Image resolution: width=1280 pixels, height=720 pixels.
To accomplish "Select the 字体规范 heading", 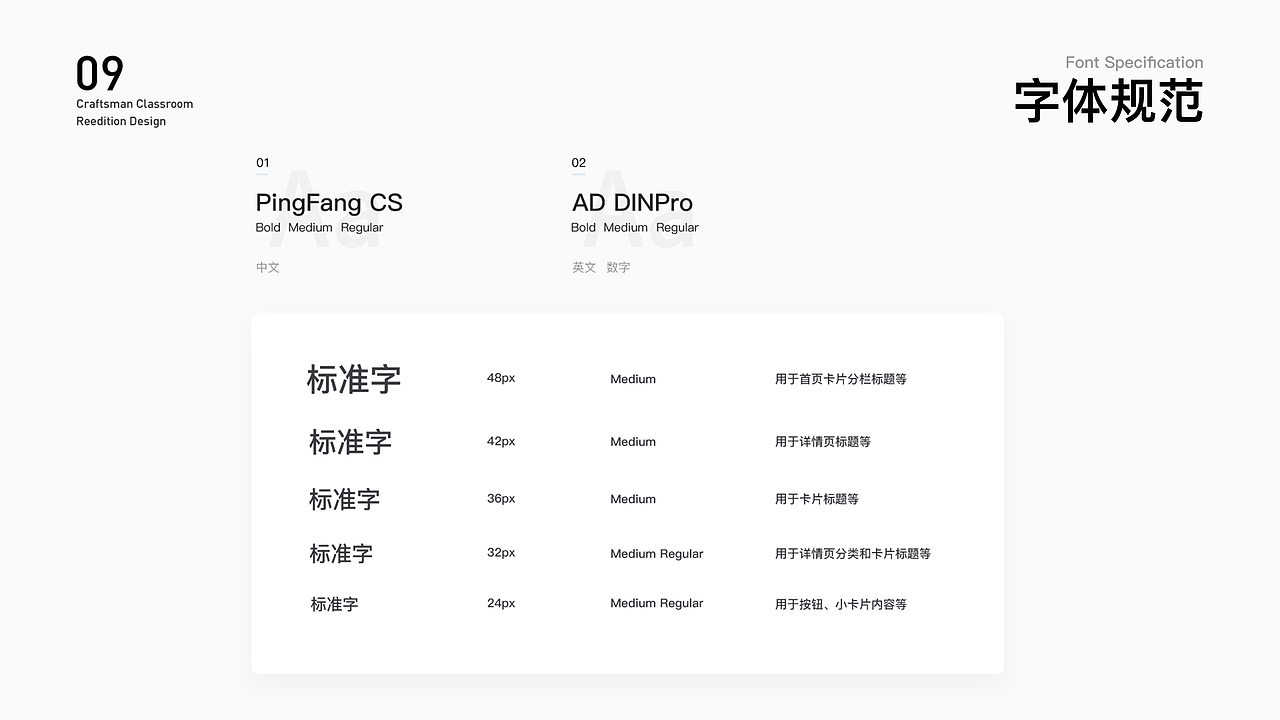I will click(x=1109, y=99).
